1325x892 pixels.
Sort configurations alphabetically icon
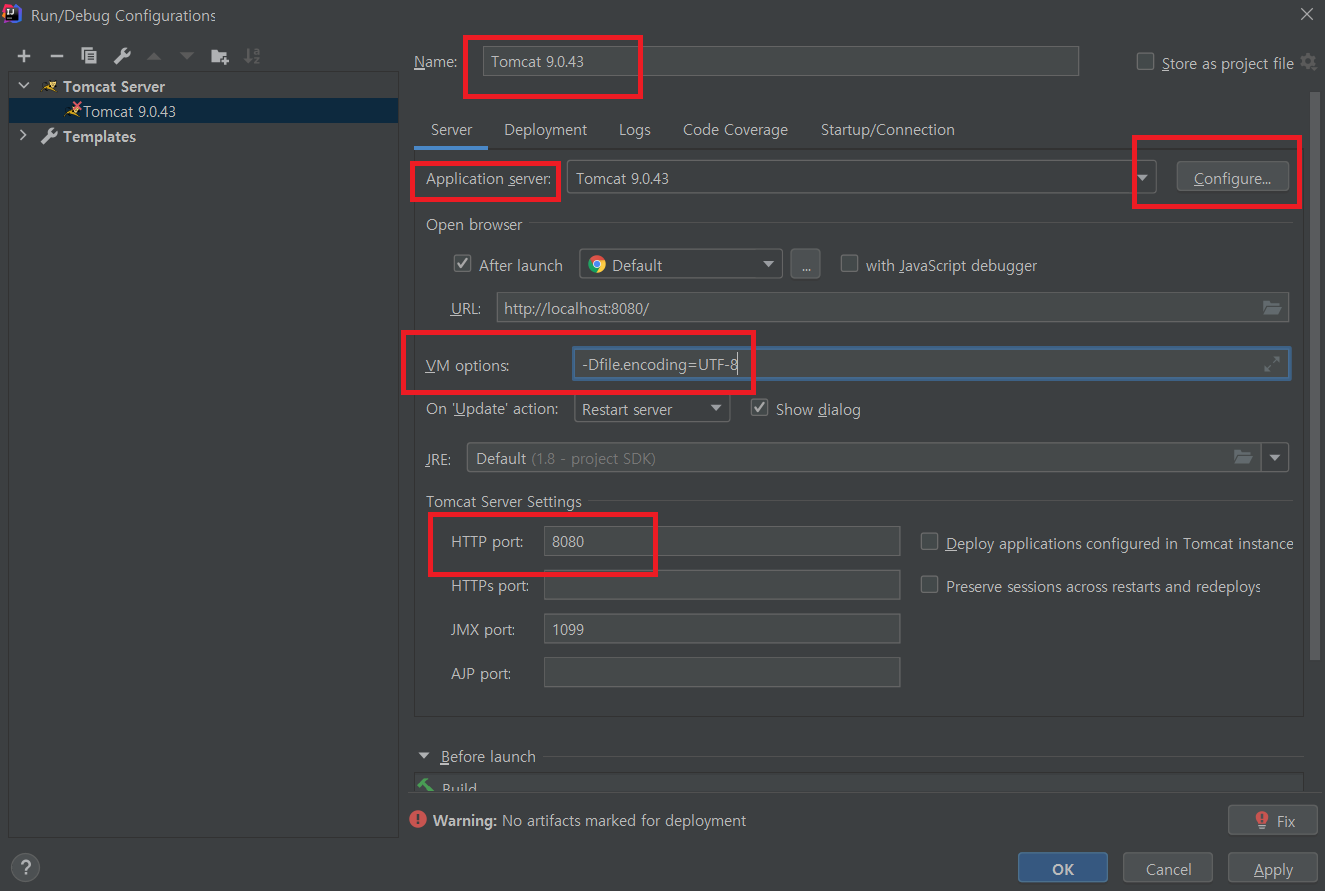pyautogui.click(x=252, y=56)
